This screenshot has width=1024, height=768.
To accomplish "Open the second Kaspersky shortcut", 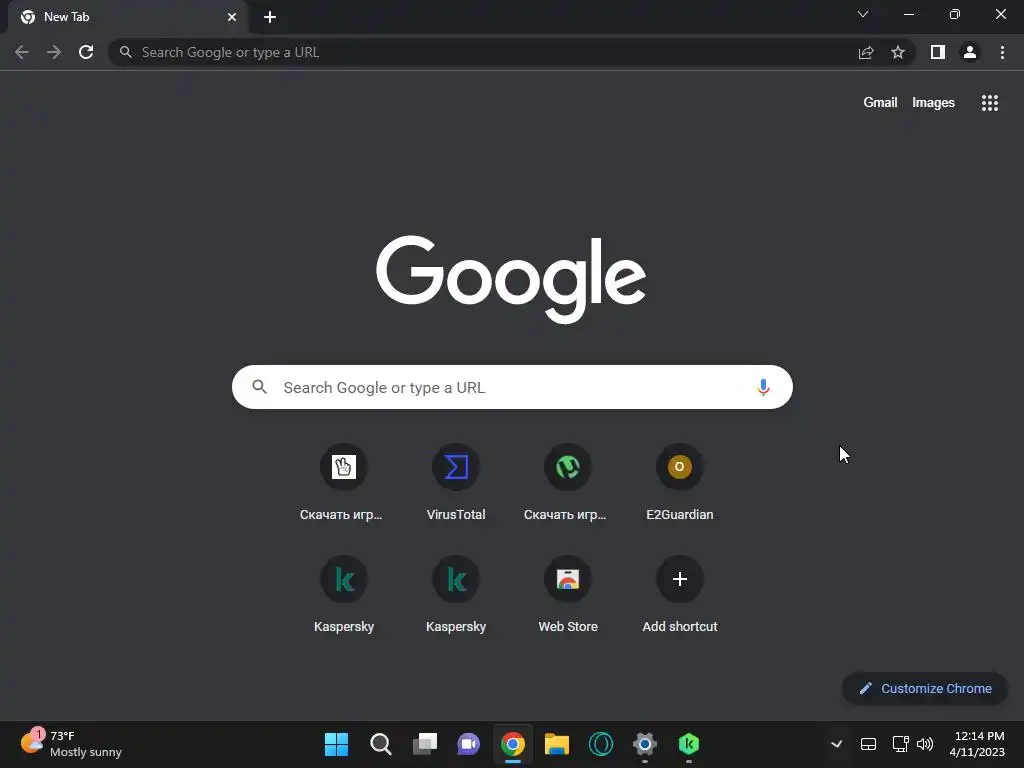I will (x=456, y=595).
